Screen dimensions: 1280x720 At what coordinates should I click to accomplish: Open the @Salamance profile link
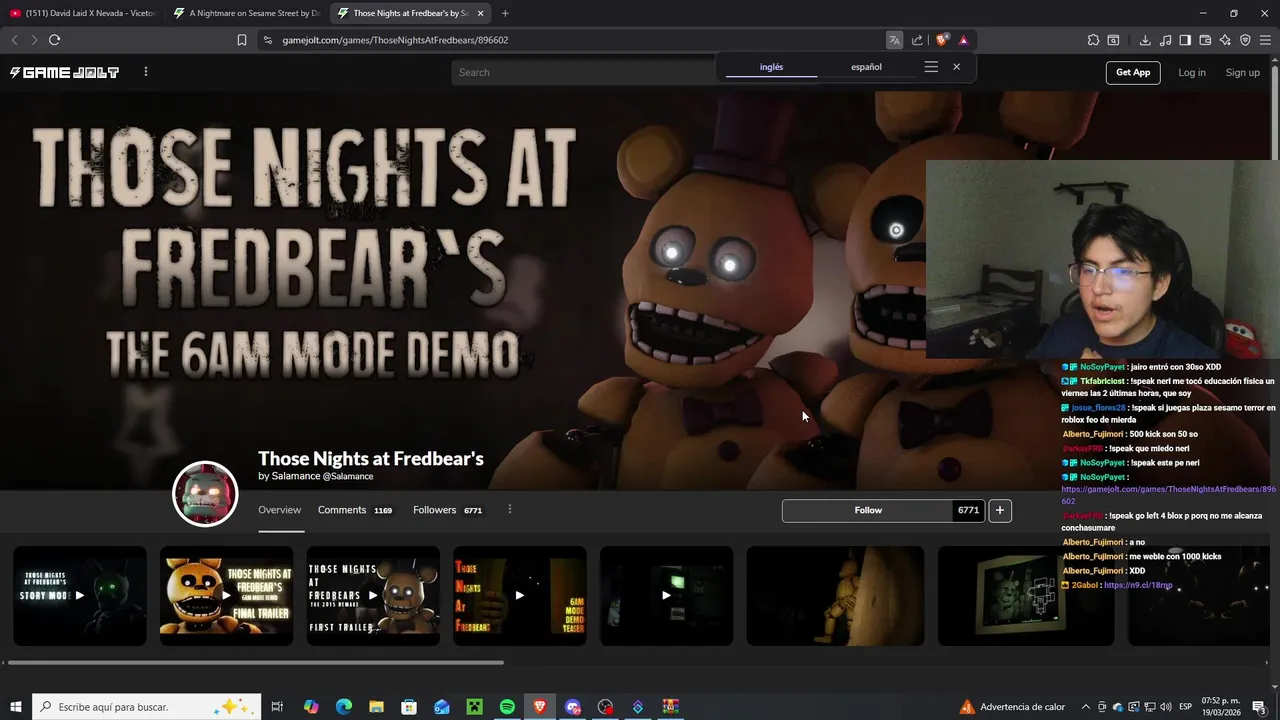point(347,476)
